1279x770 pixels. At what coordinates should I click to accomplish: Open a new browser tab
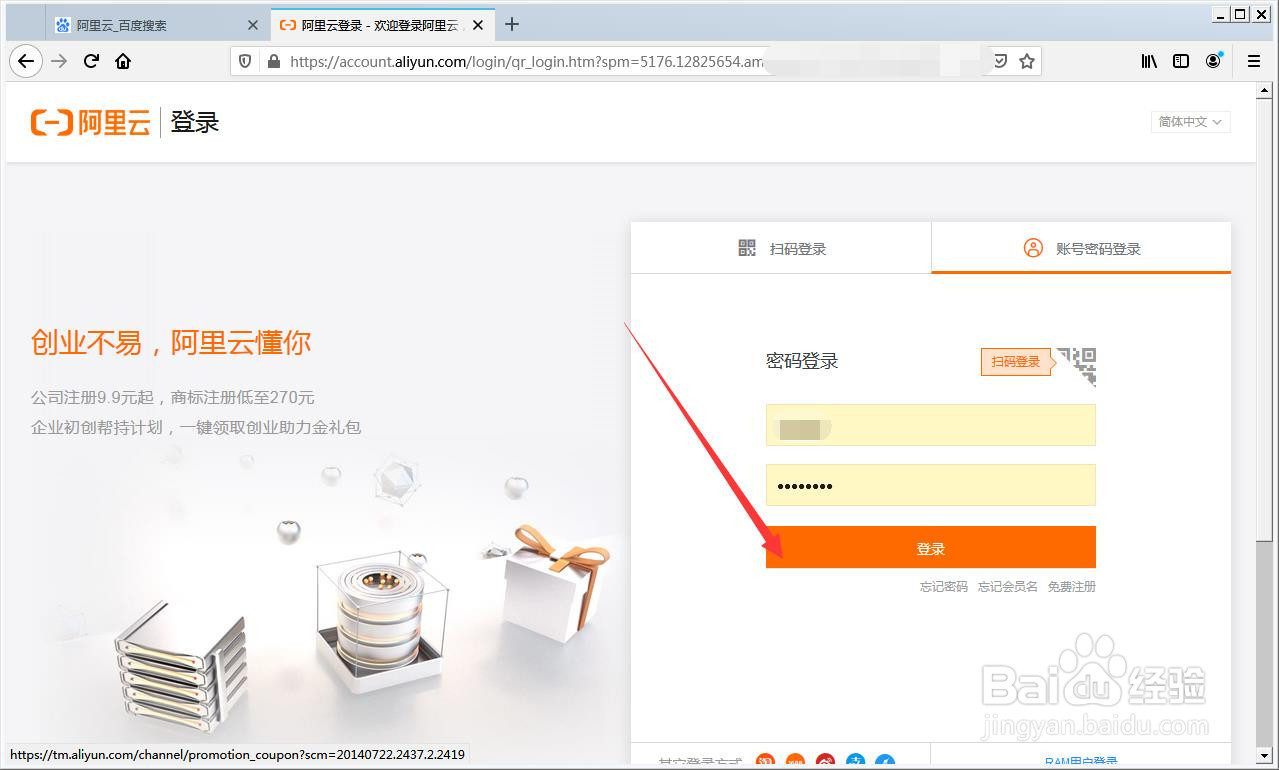tap(512, 25)
